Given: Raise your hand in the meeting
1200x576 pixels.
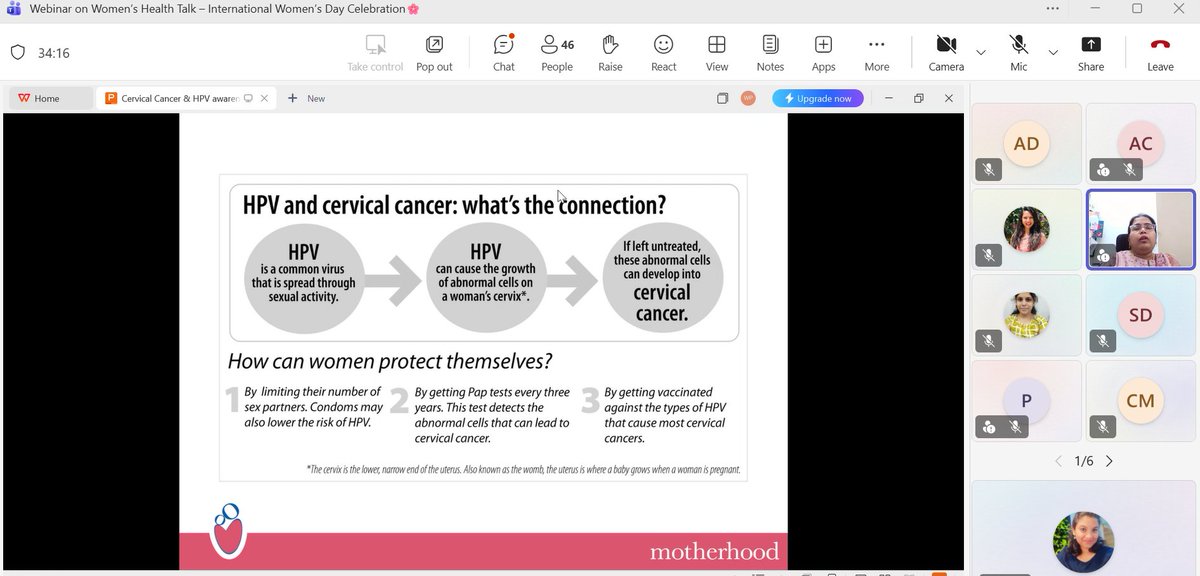Looking at the screenshot, I should (610, 53).
